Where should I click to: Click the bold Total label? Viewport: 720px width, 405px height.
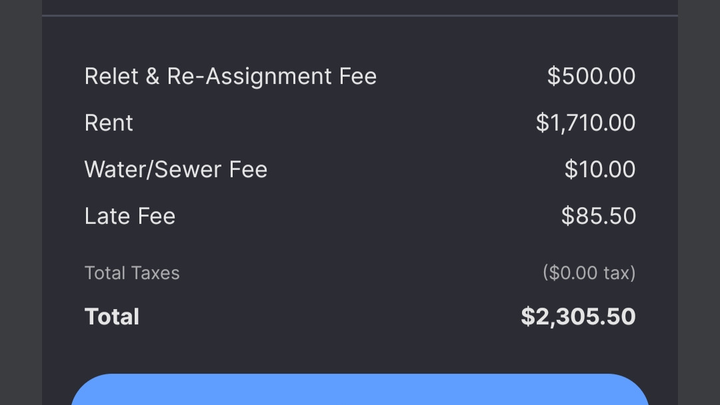[x=112, y=317]
